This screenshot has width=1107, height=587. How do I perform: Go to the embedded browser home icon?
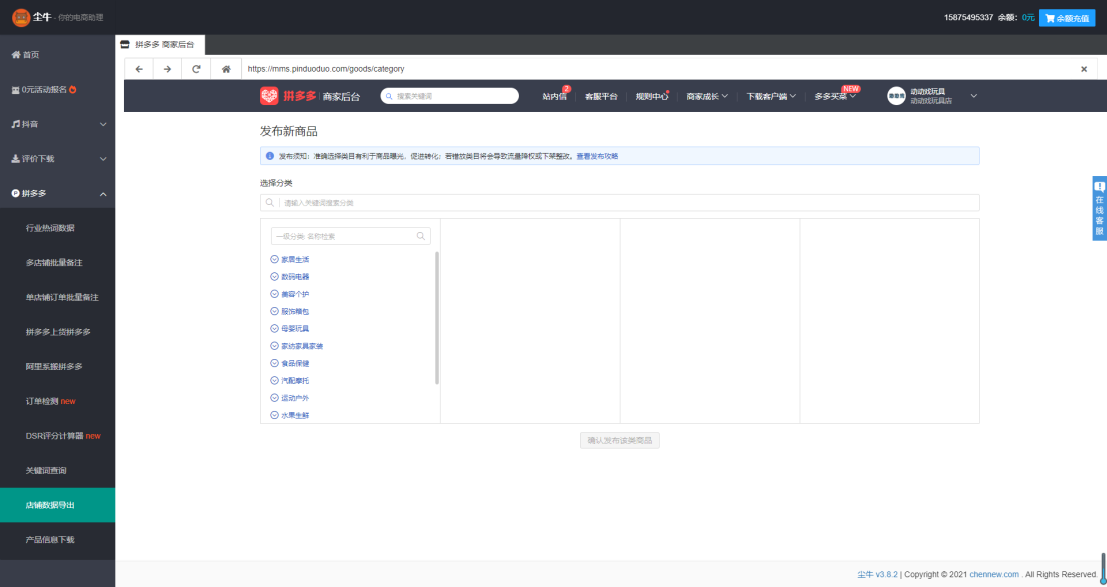[x=226, y=69]
